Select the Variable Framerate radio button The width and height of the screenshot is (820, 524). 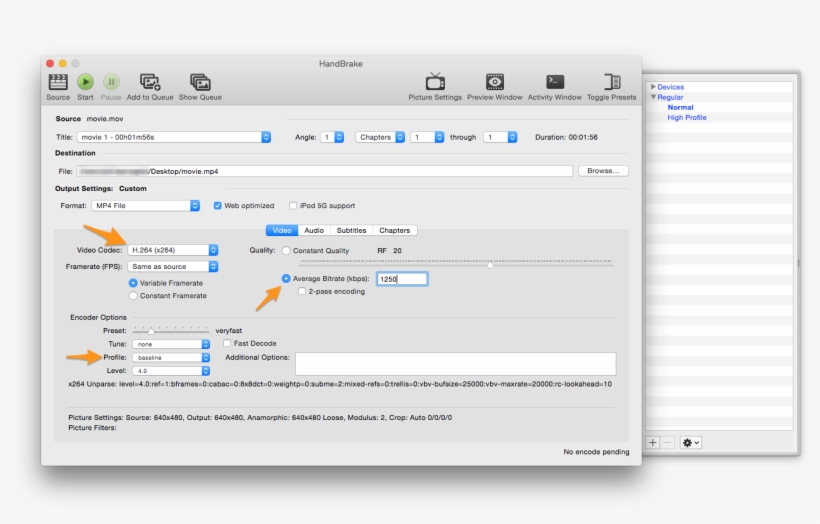click(133, 283)
